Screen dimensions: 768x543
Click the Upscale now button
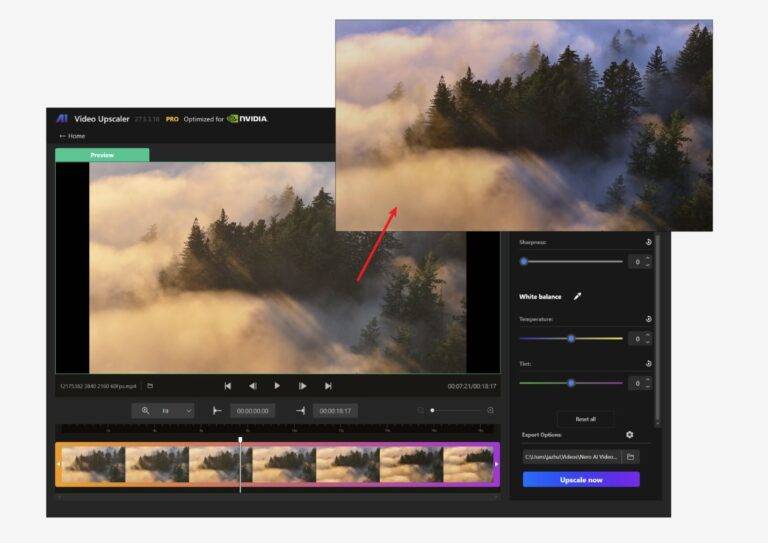pos(580,480)
